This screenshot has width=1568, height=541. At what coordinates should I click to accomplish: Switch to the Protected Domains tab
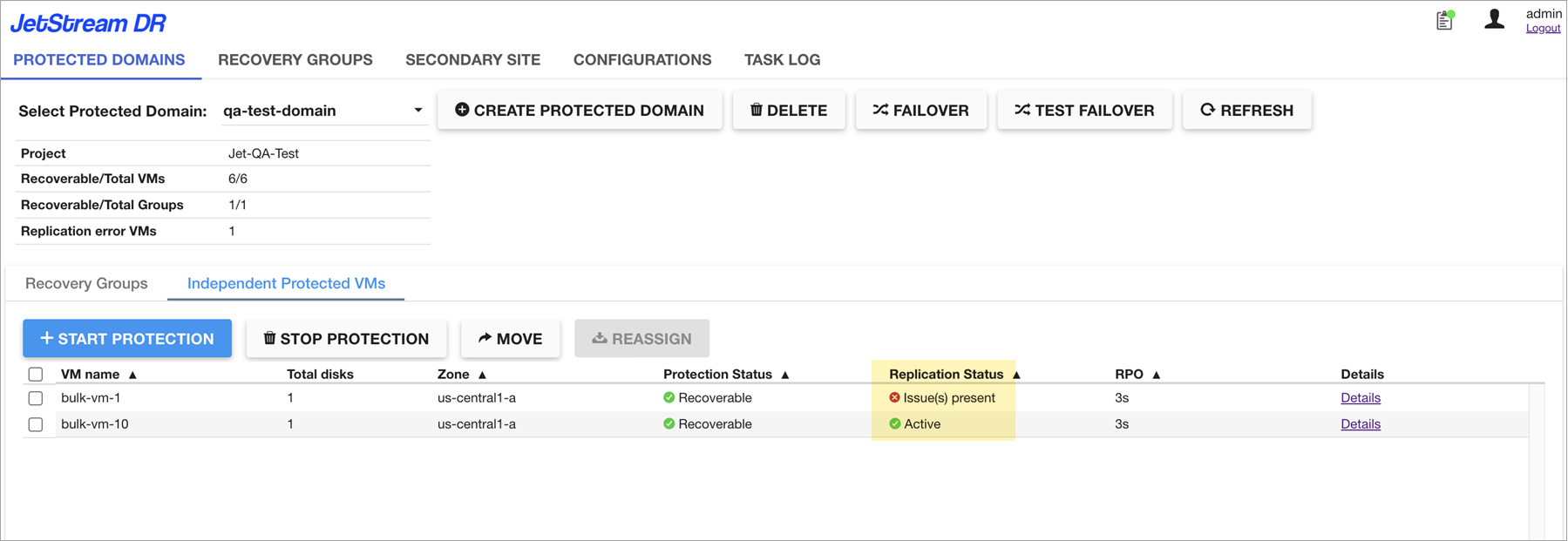(99, 60)
